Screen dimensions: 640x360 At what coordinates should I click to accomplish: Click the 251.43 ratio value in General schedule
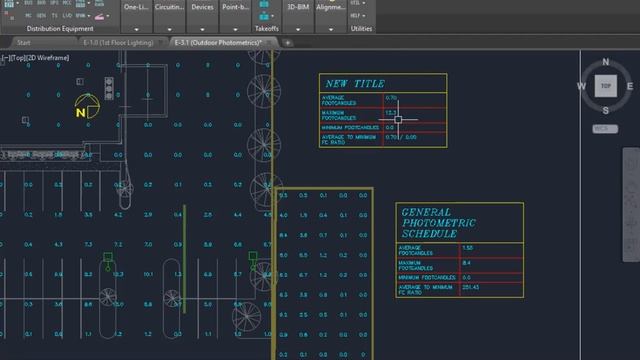pos(471,287)
